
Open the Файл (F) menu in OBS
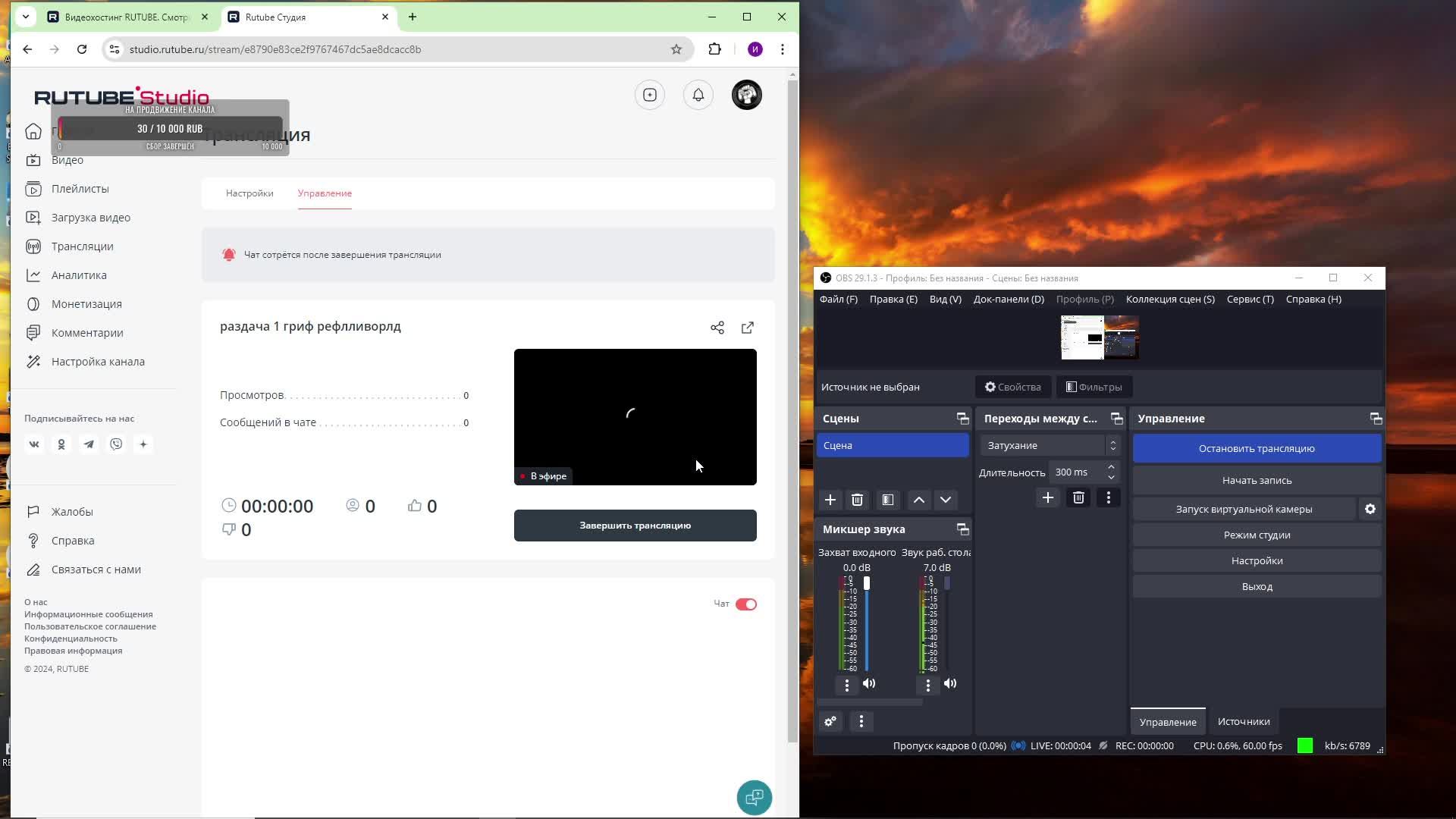[838, 300]
